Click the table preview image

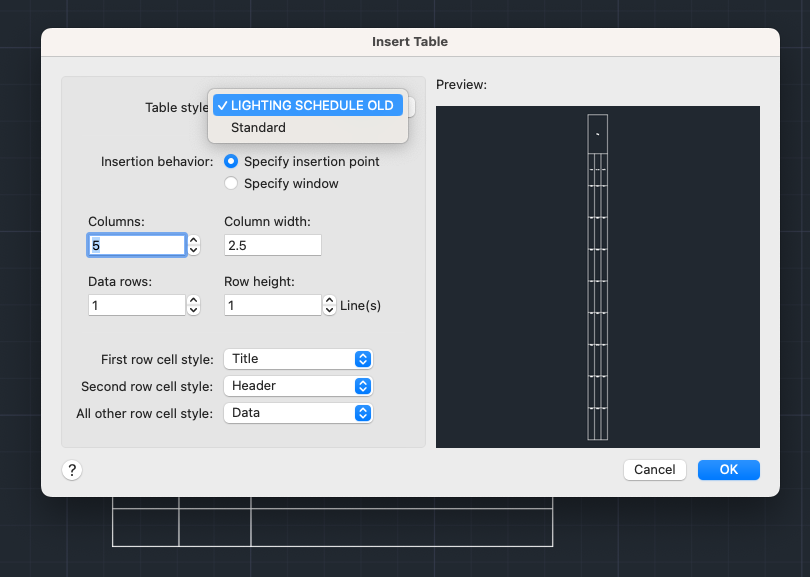[x=597, y=276]
